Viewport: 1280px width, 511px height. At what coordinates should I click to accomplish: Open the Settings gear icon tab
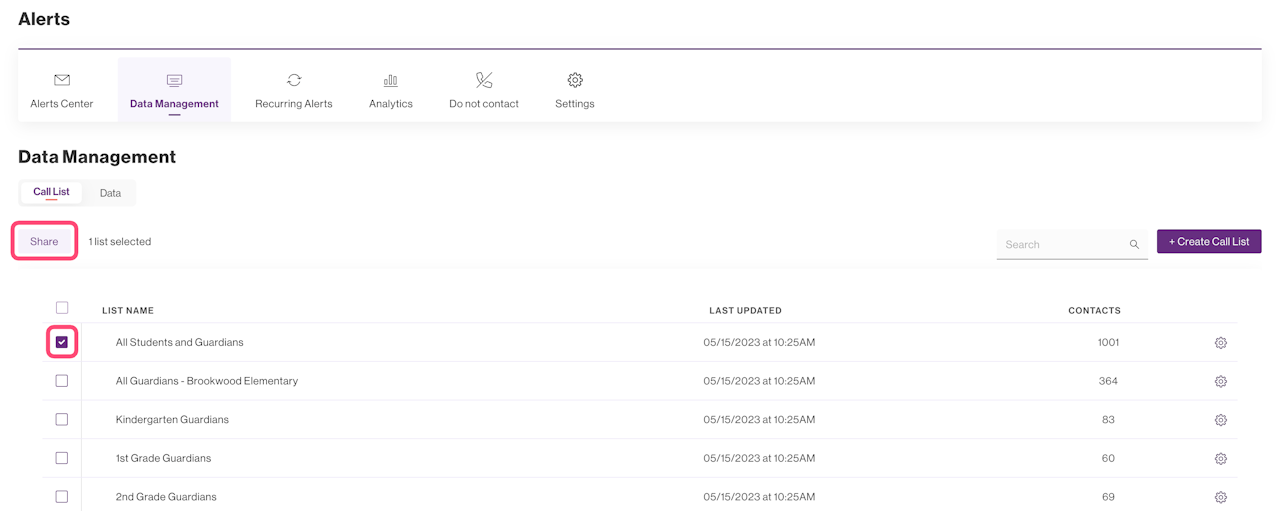click(x=575, y=80)
